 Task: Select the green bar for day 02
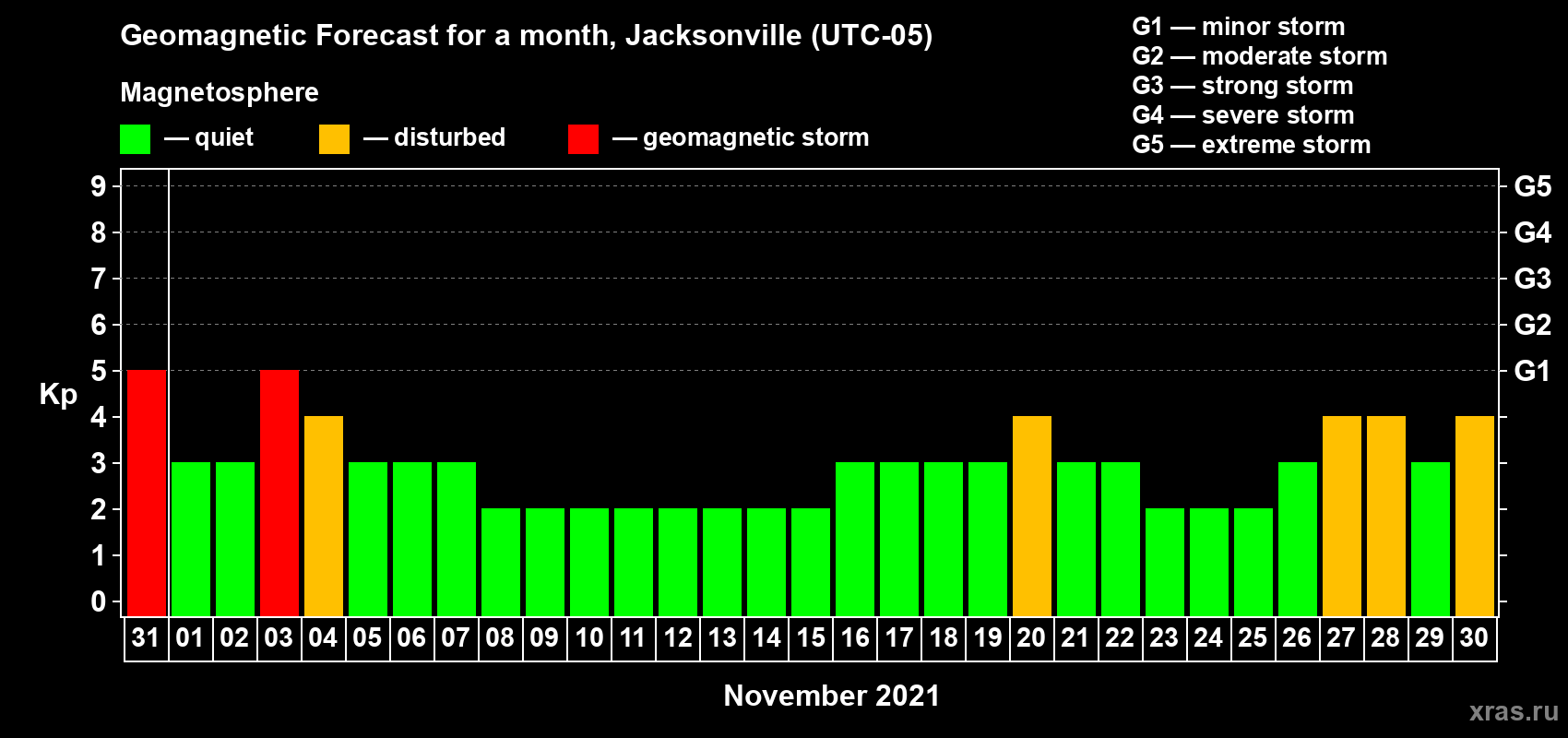tap(235, 539)
